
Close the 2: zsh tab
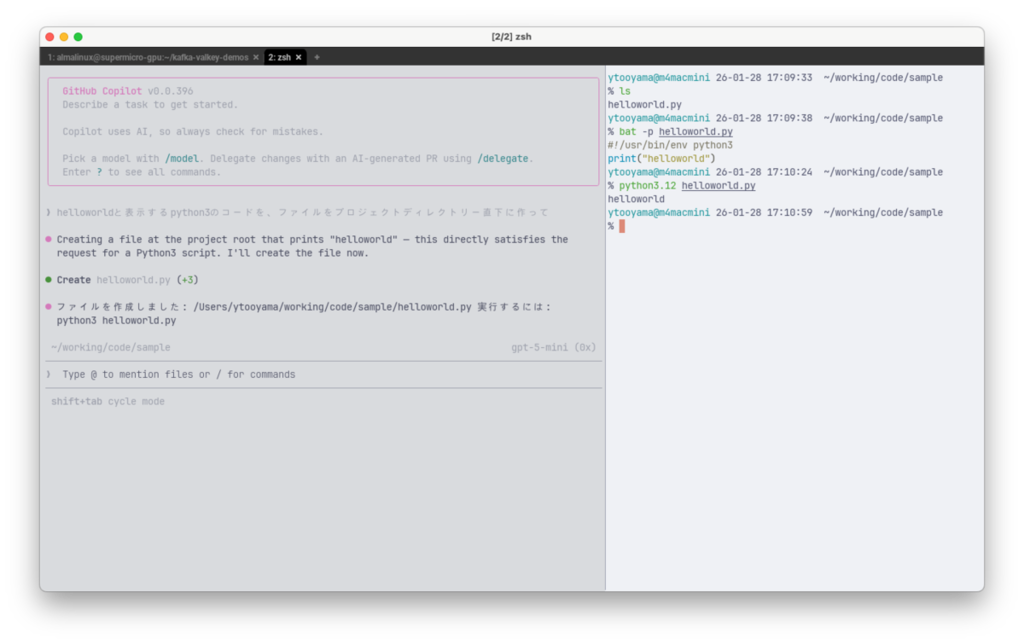[298, 57]
